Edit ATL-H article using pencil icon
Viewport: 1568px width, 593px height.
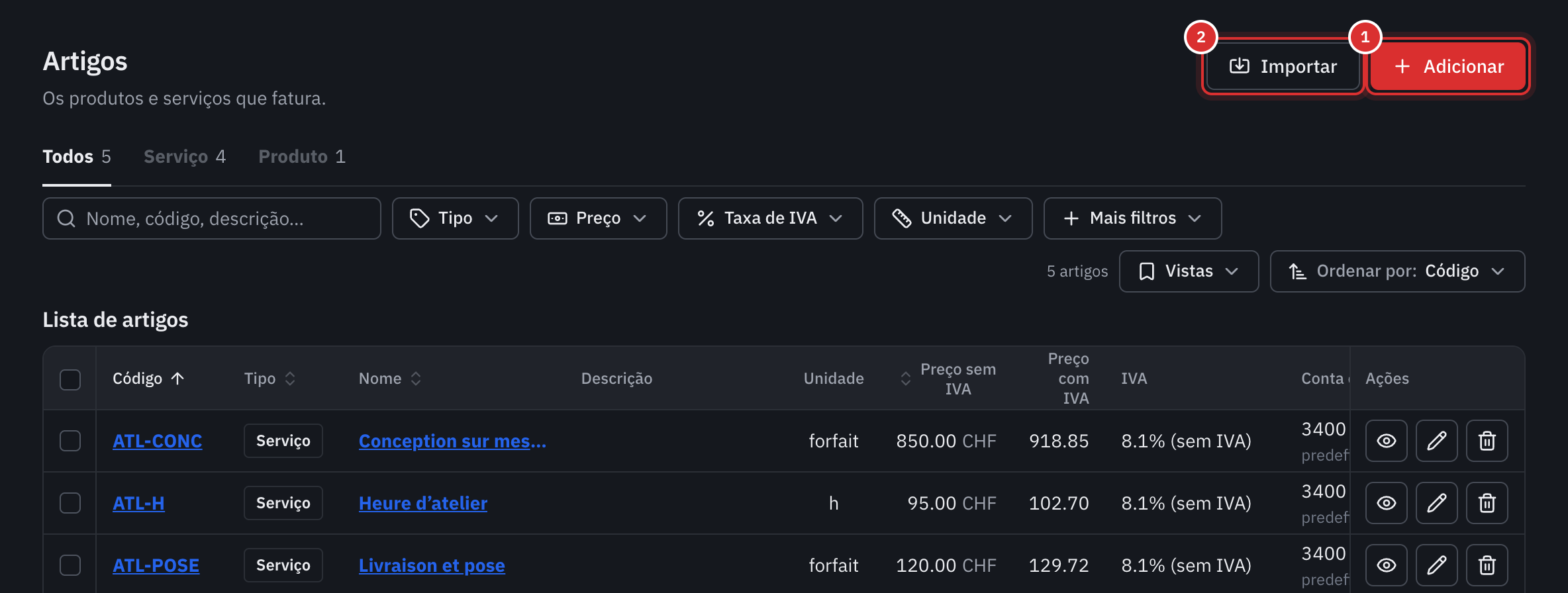click(1436, 503)
